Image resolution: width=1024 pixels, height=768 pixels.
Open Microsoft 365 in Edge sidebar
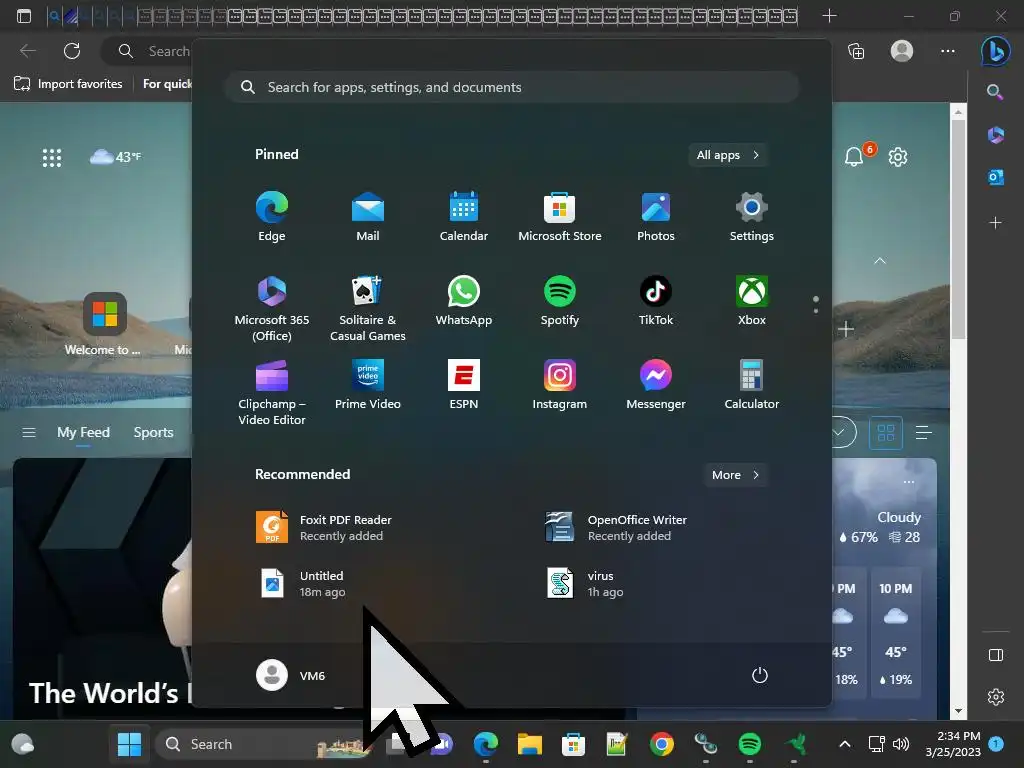(x=995, y=135)
